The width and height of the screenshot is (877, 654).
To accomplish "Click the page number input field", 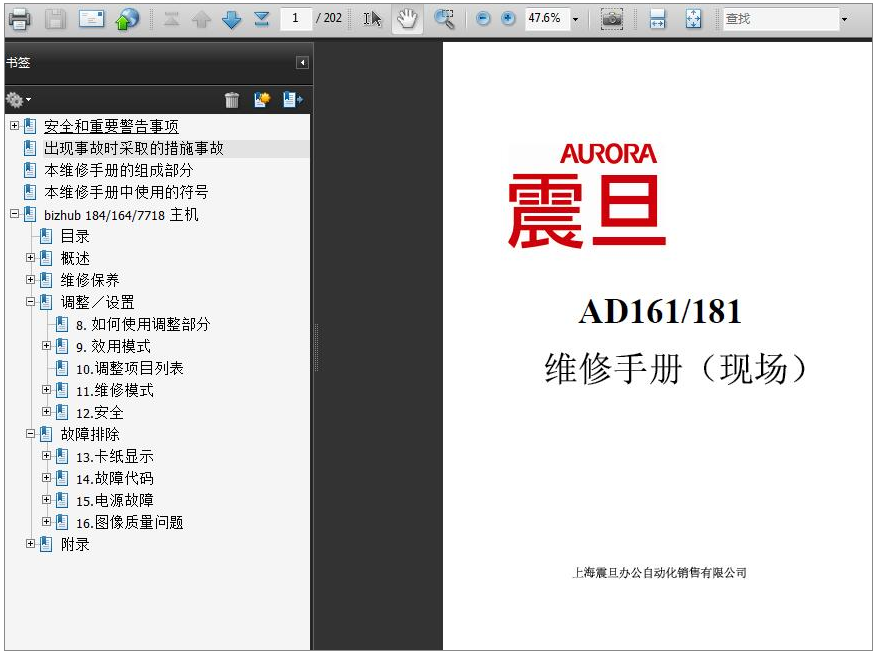I will pyautogui.click(x=295, y=18).
